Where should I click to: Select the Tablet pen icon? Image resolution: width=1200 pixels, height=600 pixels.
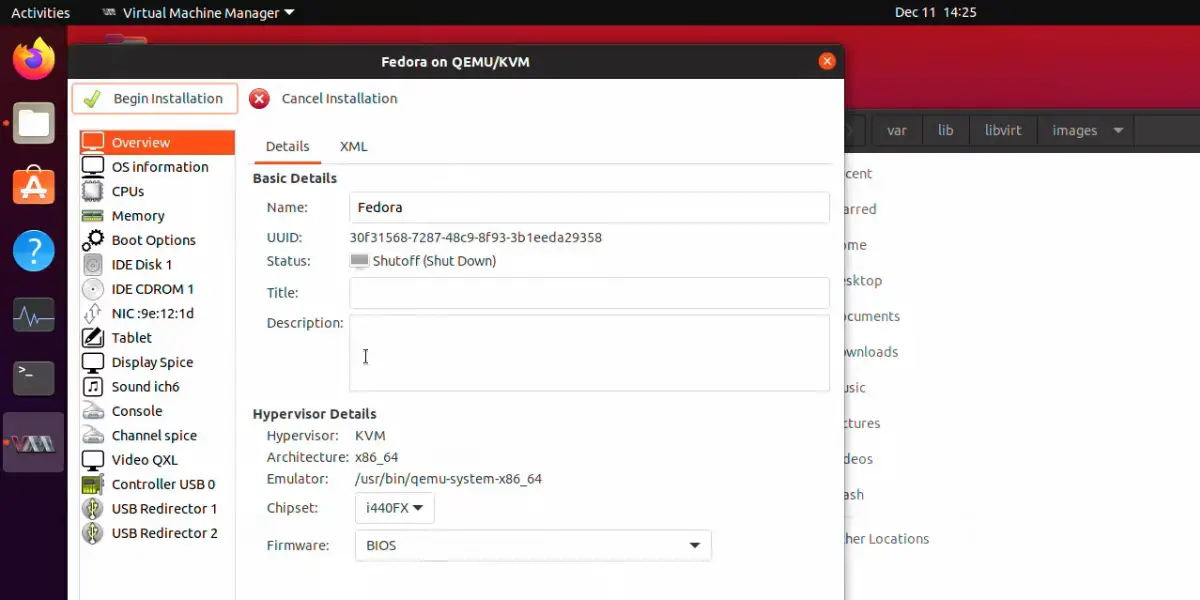pyautogui.click(x=93, y=338)
